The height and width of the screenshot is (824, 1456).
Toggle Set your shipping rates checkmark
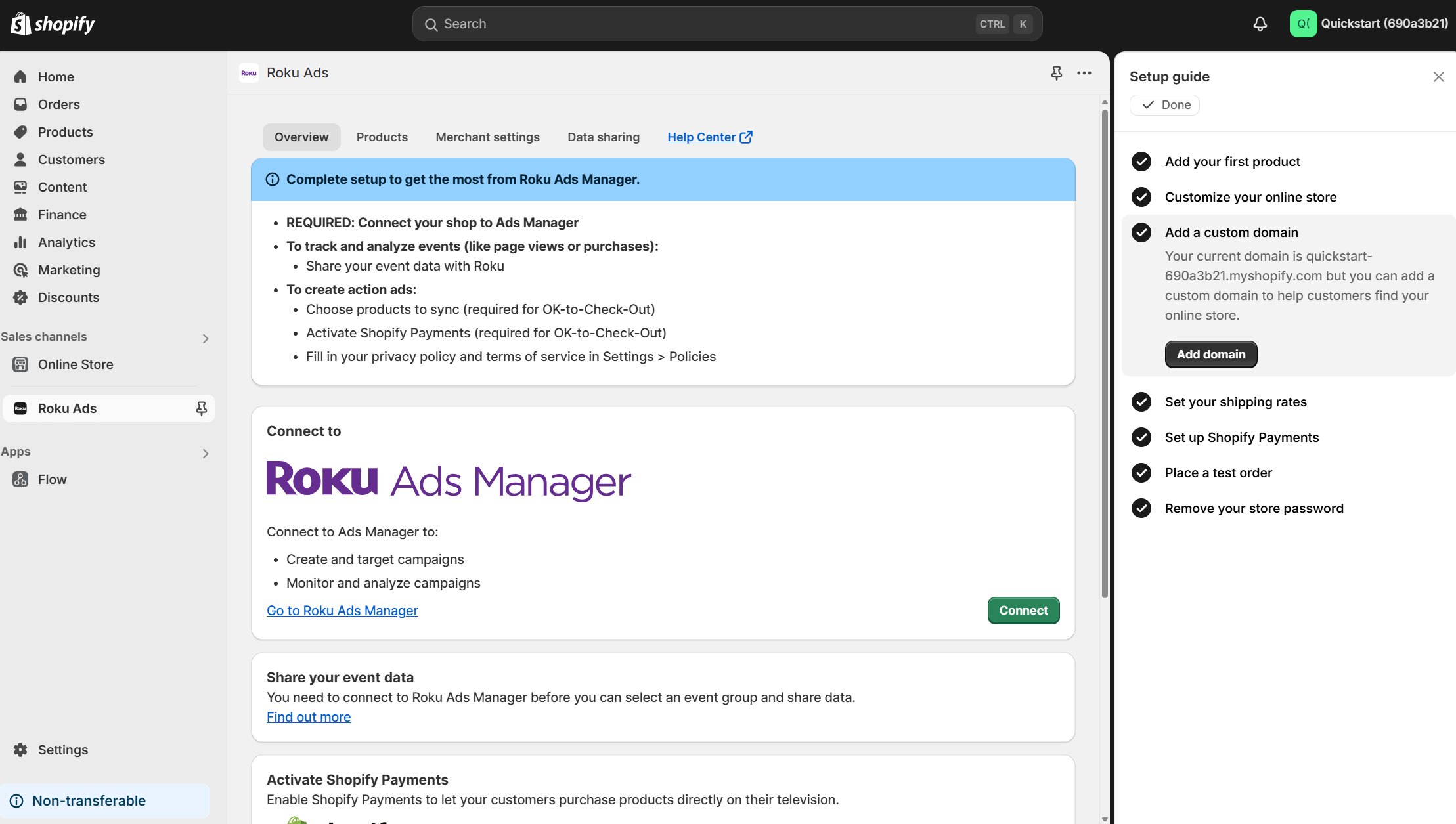point(1141,402)
